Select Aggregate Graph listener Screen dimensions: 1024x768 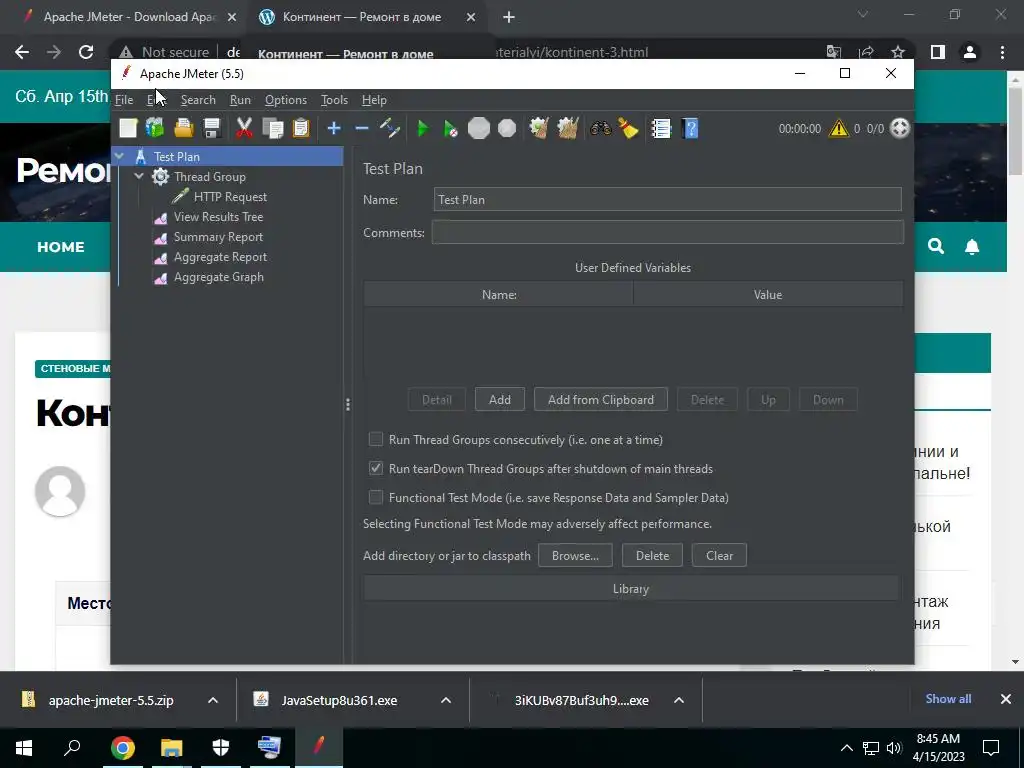[219, 277]
